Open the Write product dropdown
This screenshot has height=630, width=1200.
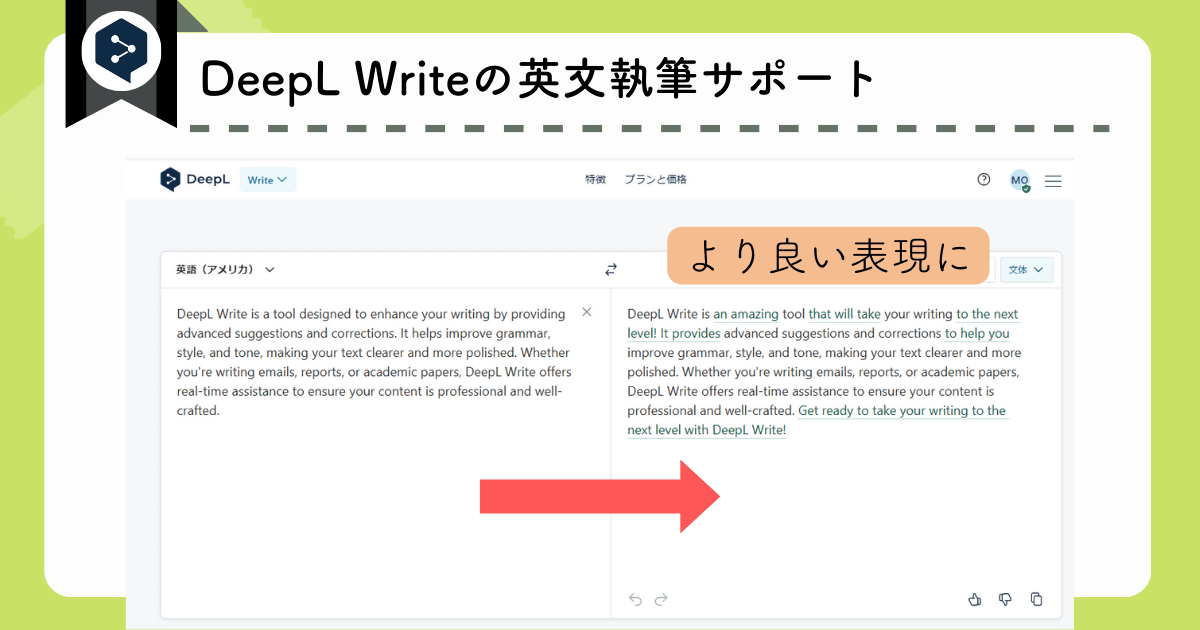tap(268, 180)
